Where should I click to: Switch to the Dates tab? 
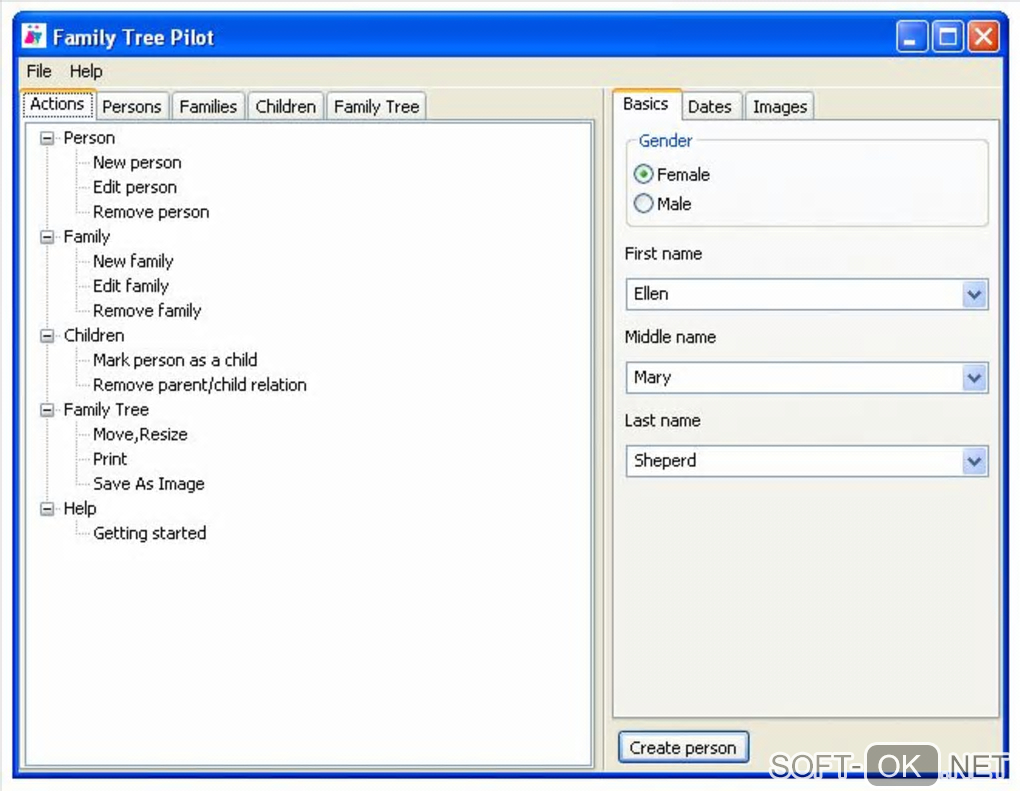coord(710,106)
